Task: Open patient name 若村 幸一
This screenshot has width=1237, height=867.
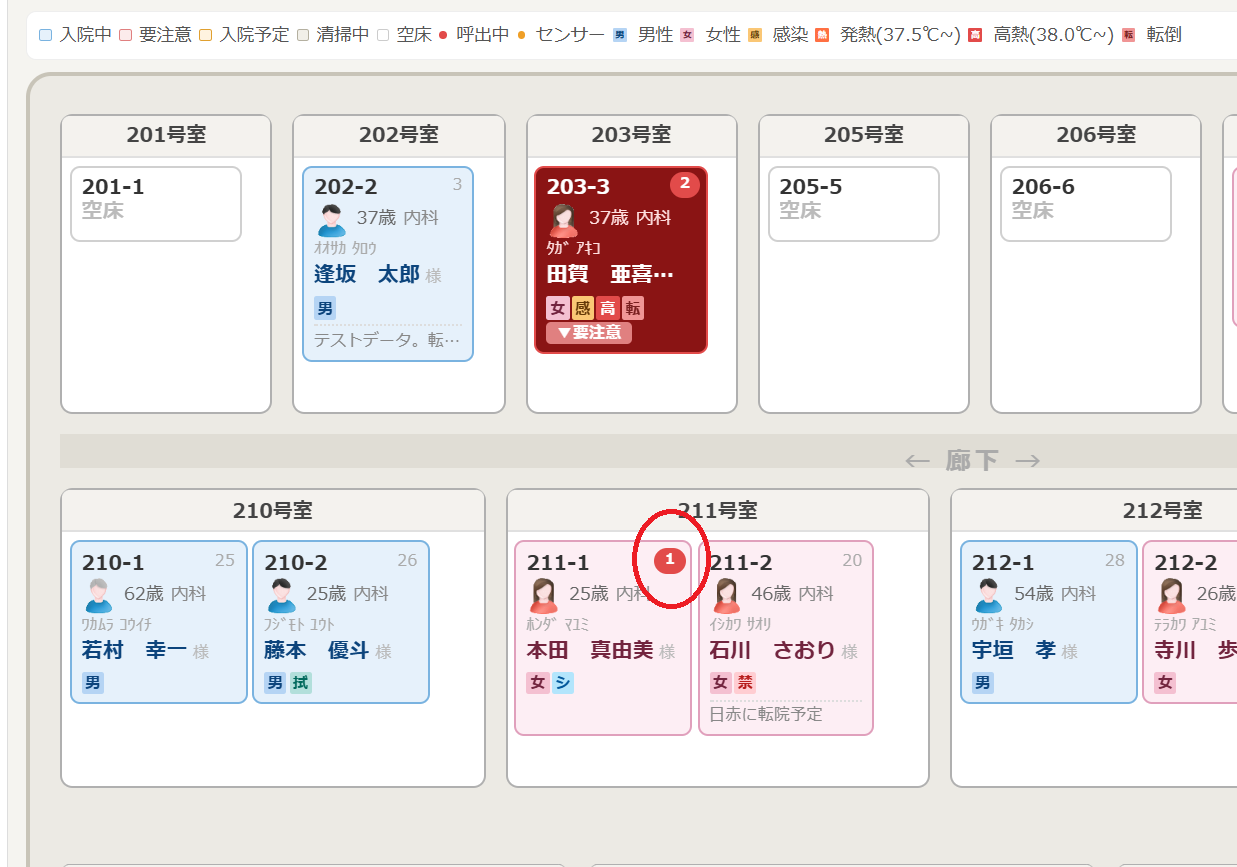Action: (x=134, y=650)
